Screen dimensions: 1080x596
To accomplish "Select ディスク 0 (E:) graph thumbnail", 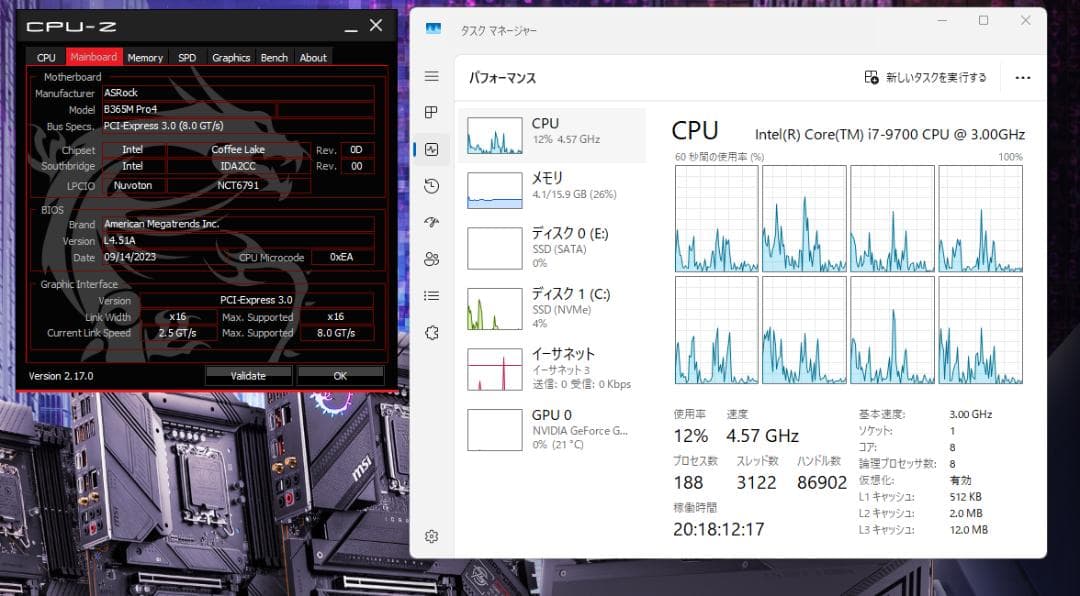I will [495, 248].
